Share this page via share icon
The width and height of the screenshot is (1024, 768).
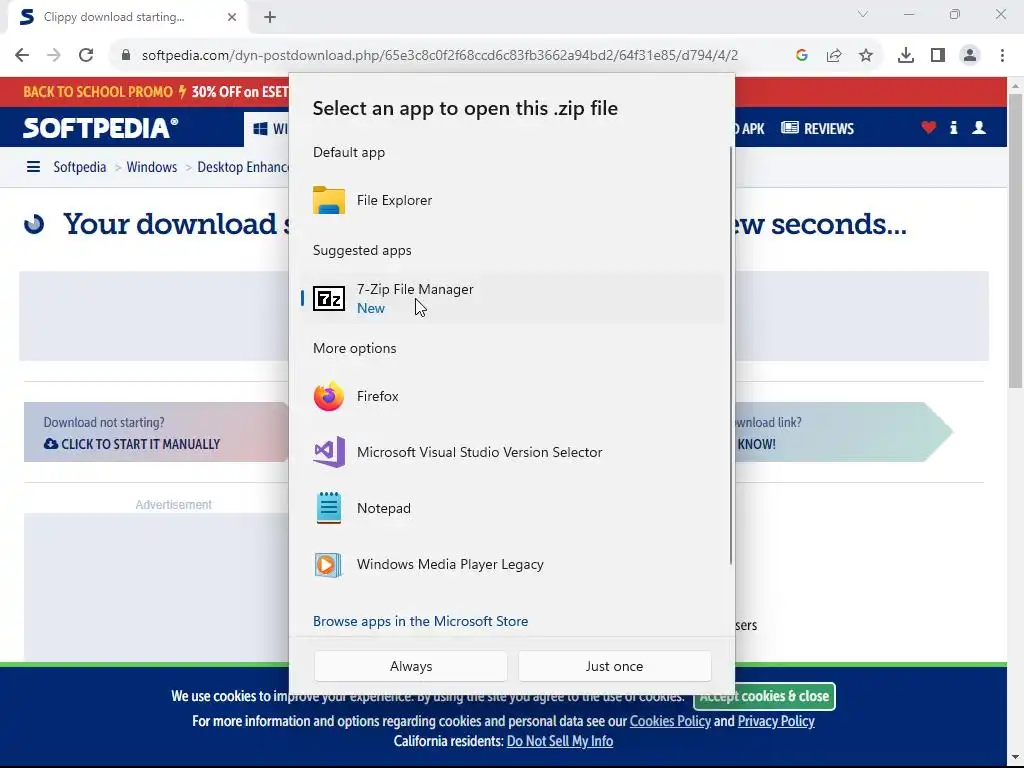pos(834,56)
